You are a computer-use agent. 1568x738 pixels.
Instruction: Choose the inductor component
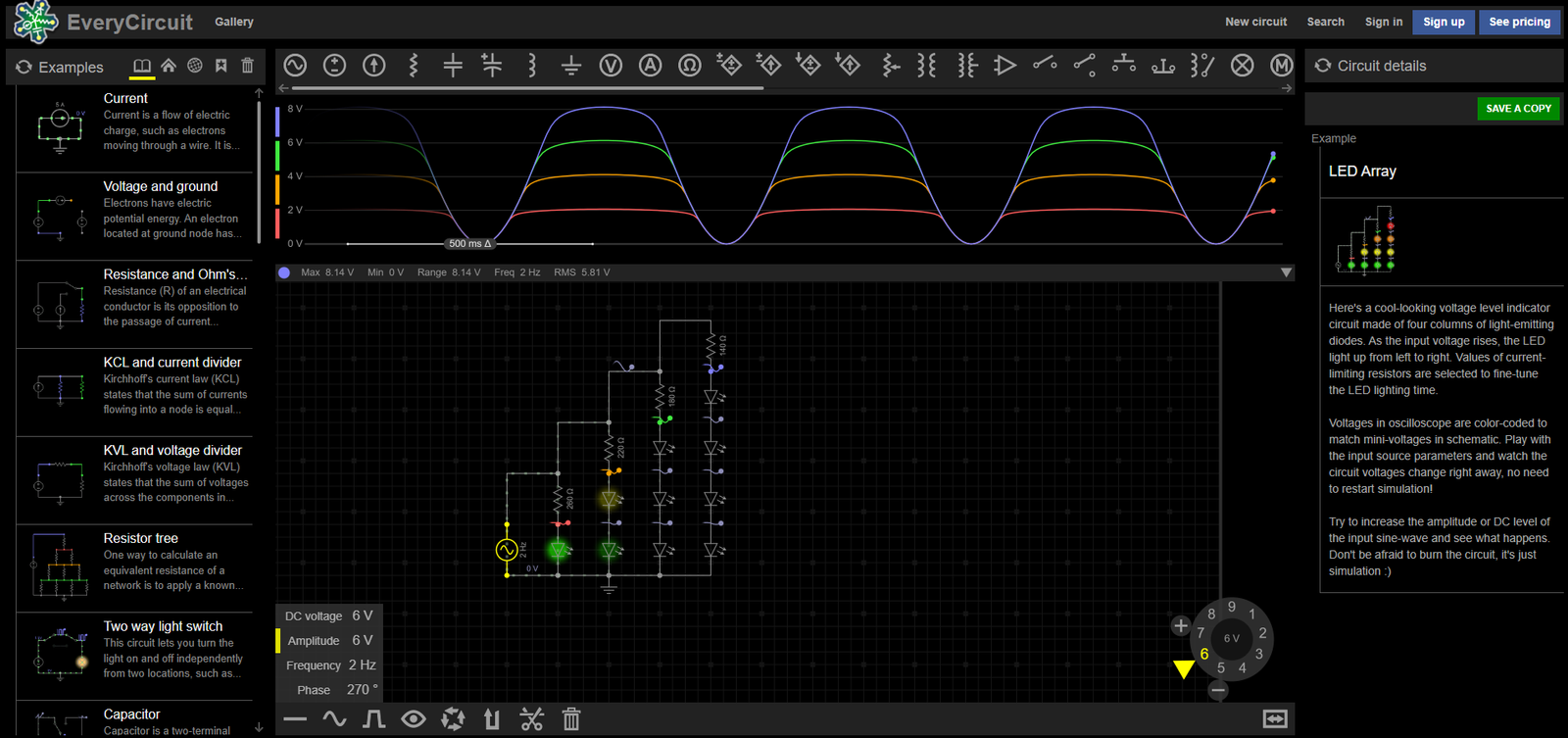pos(532,66)
